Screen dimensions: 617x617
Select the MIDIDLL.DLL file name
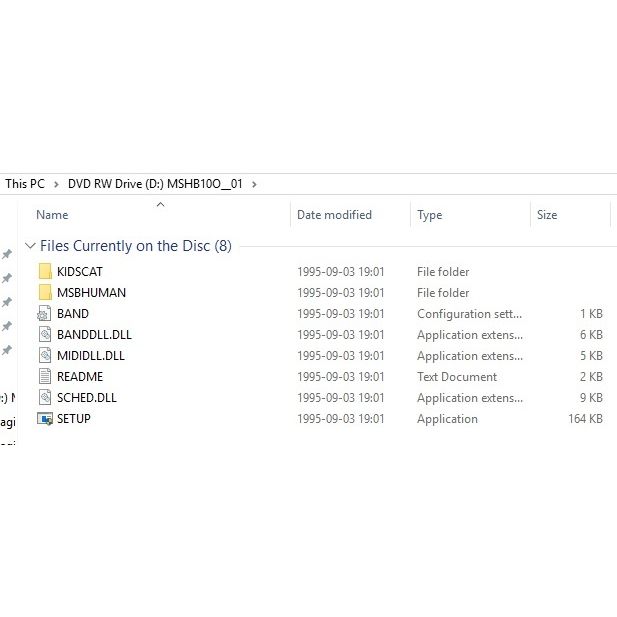click(91, 355)
